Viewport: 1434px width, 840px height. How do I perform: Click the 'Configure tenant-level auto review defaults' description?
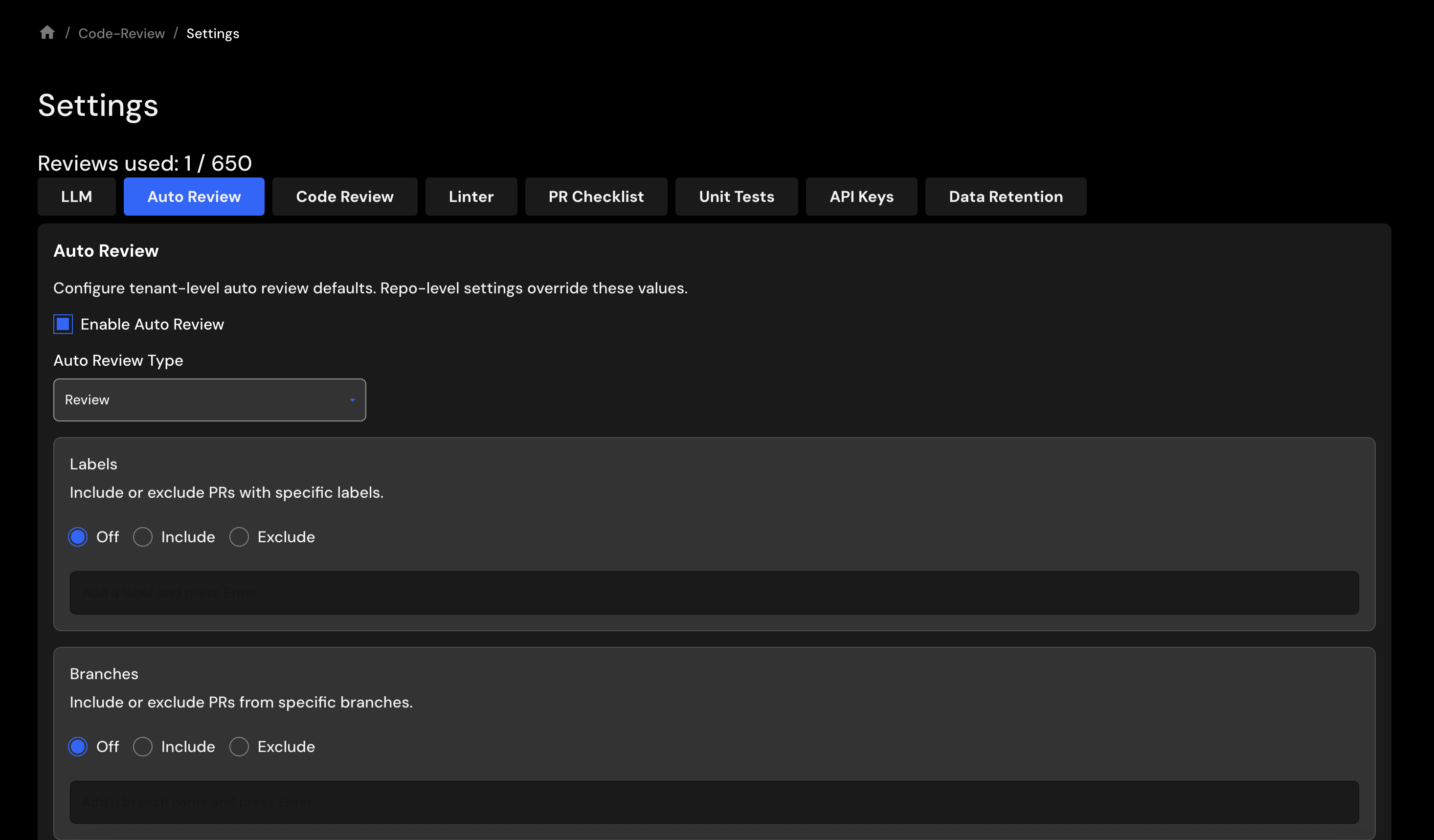tap(370, 288)
